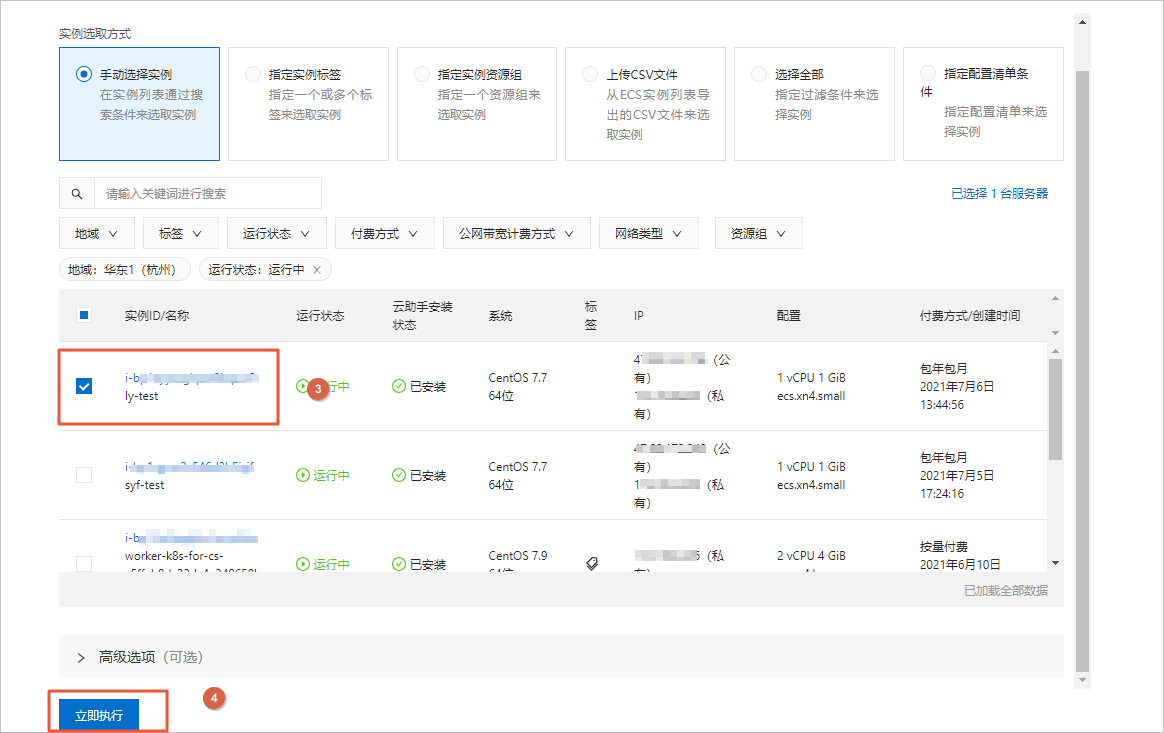Open the 资源组 filter dropdown
This screenshot has height=733, width=1164.
pyautogui.click(x=758, y=233)
